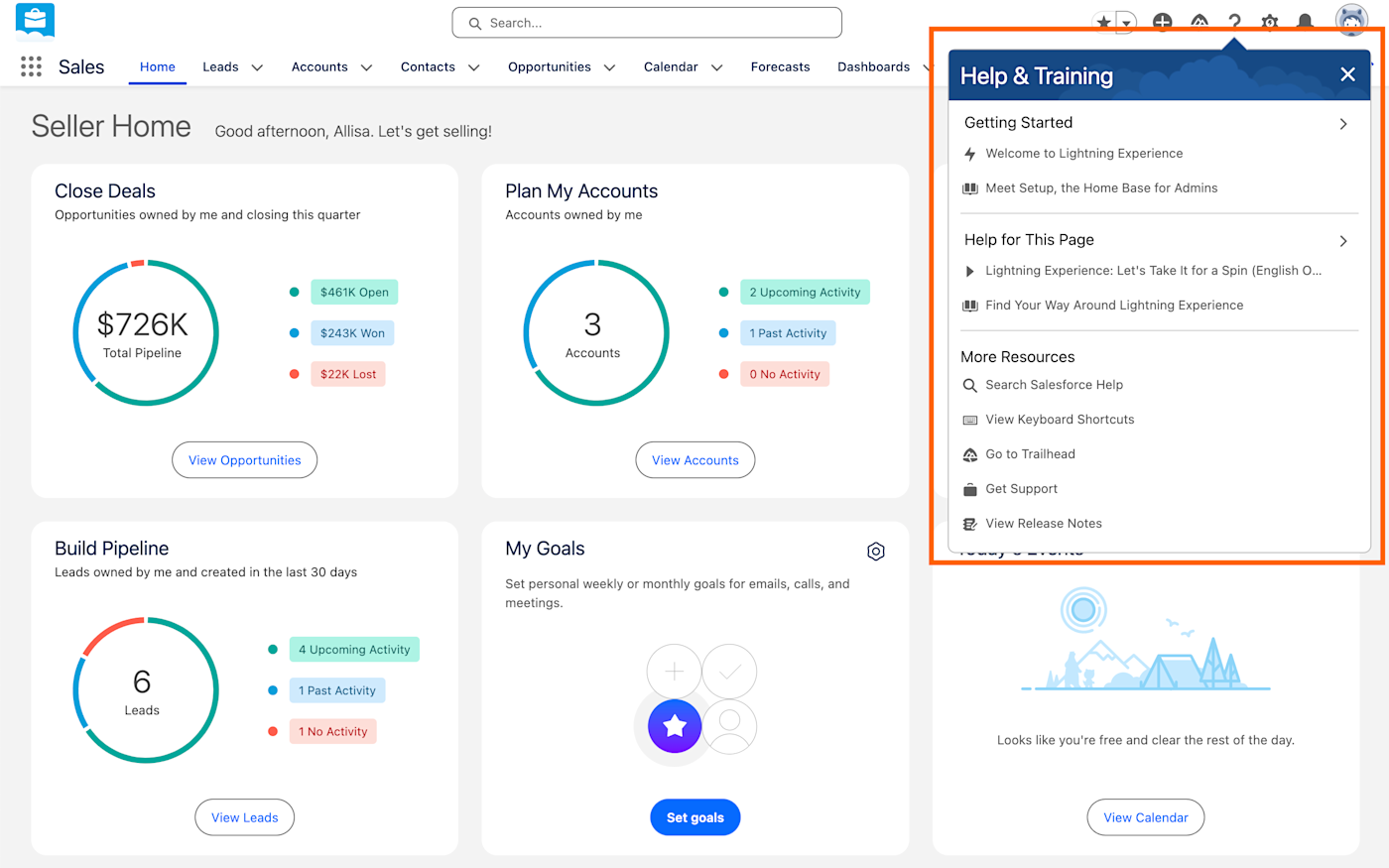The height and width of the screenshot is (868, 1389).
Task: Open the Dashboards tab
Action: pos(873,66)
